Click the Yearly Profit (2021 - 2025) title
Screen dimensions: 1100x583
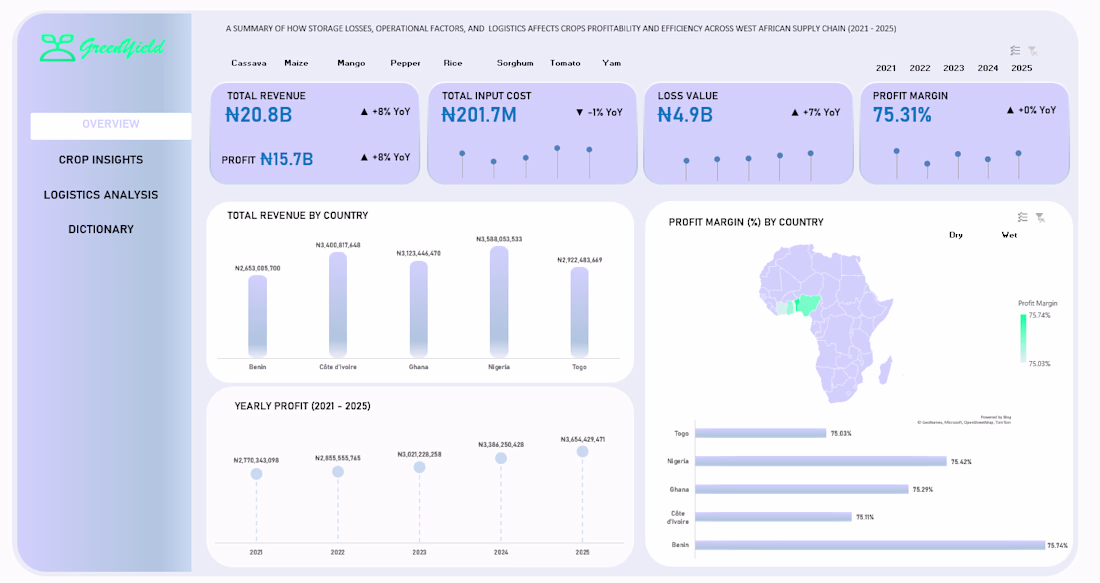coord(302,406)
